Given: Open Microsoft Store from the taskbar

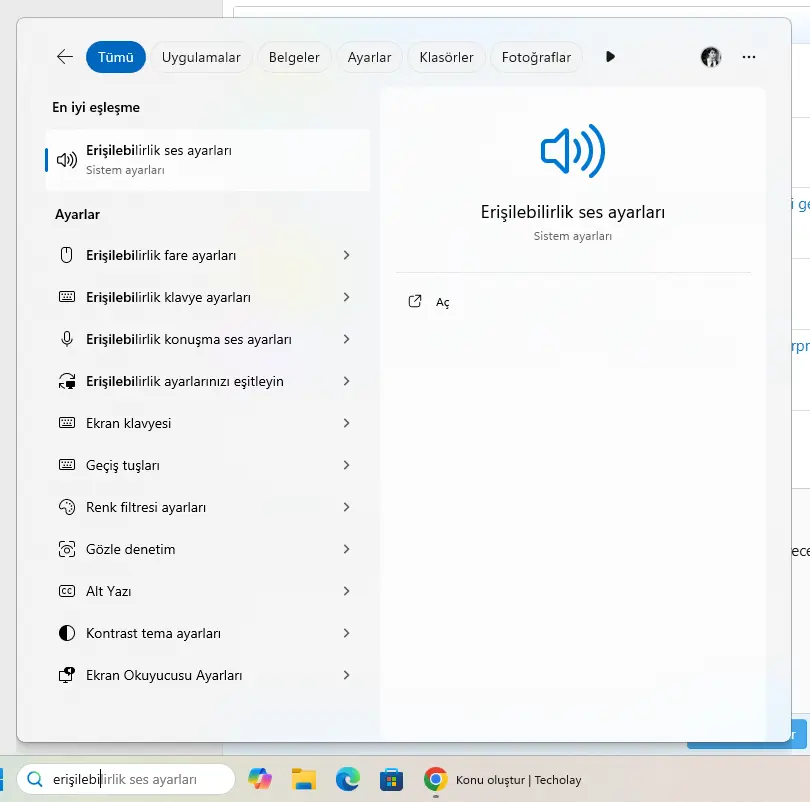Looking at the screenshot, I should coord(392,779).
